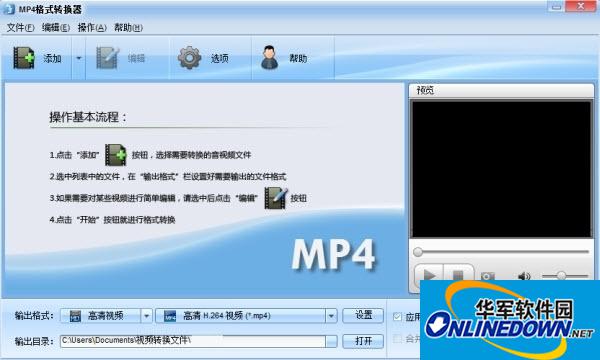Click the 操作基本流程 heading text

[88, 117]
